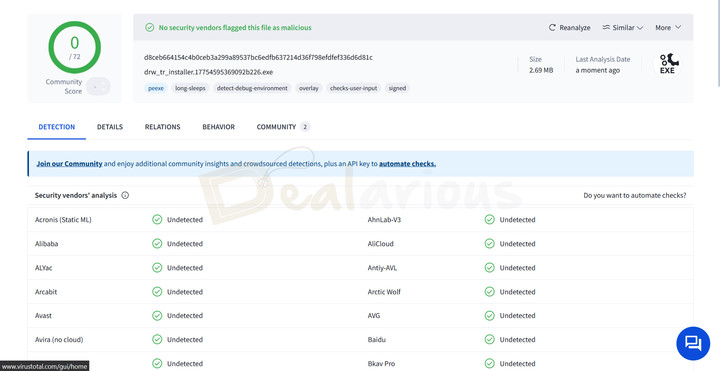Click the Baidu vendor name
Screen dimensions: 720x371
point(377,339)
